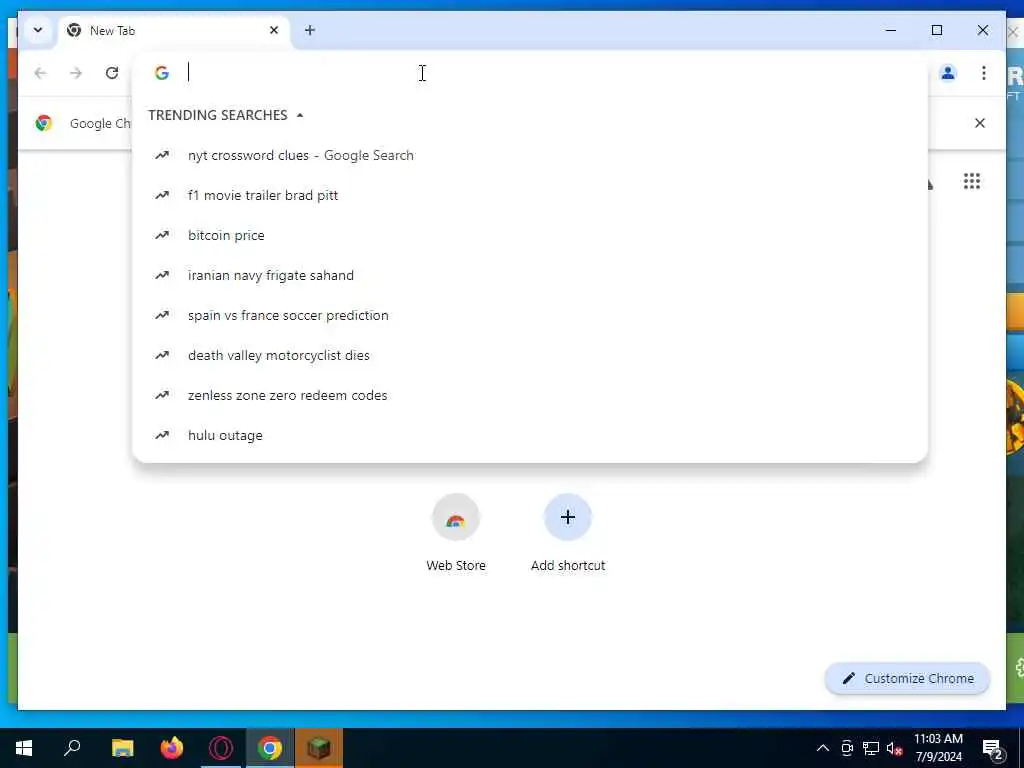This screenshot has width=1024, height=768.
Task: Reload the page with refresh icon
Action: [112, 72]
